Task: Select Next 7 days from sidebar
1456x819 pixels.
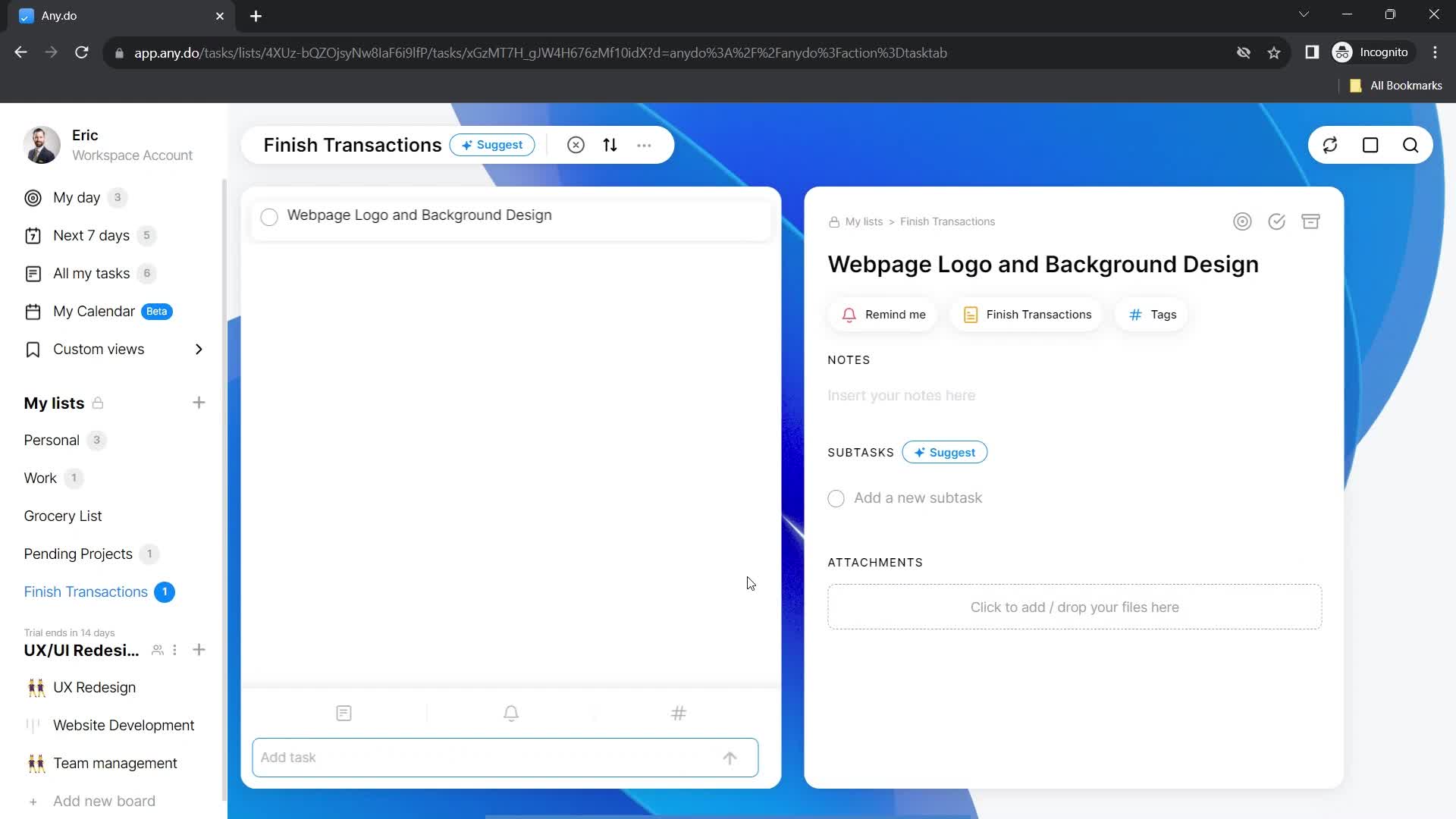Action: (91, 235)
